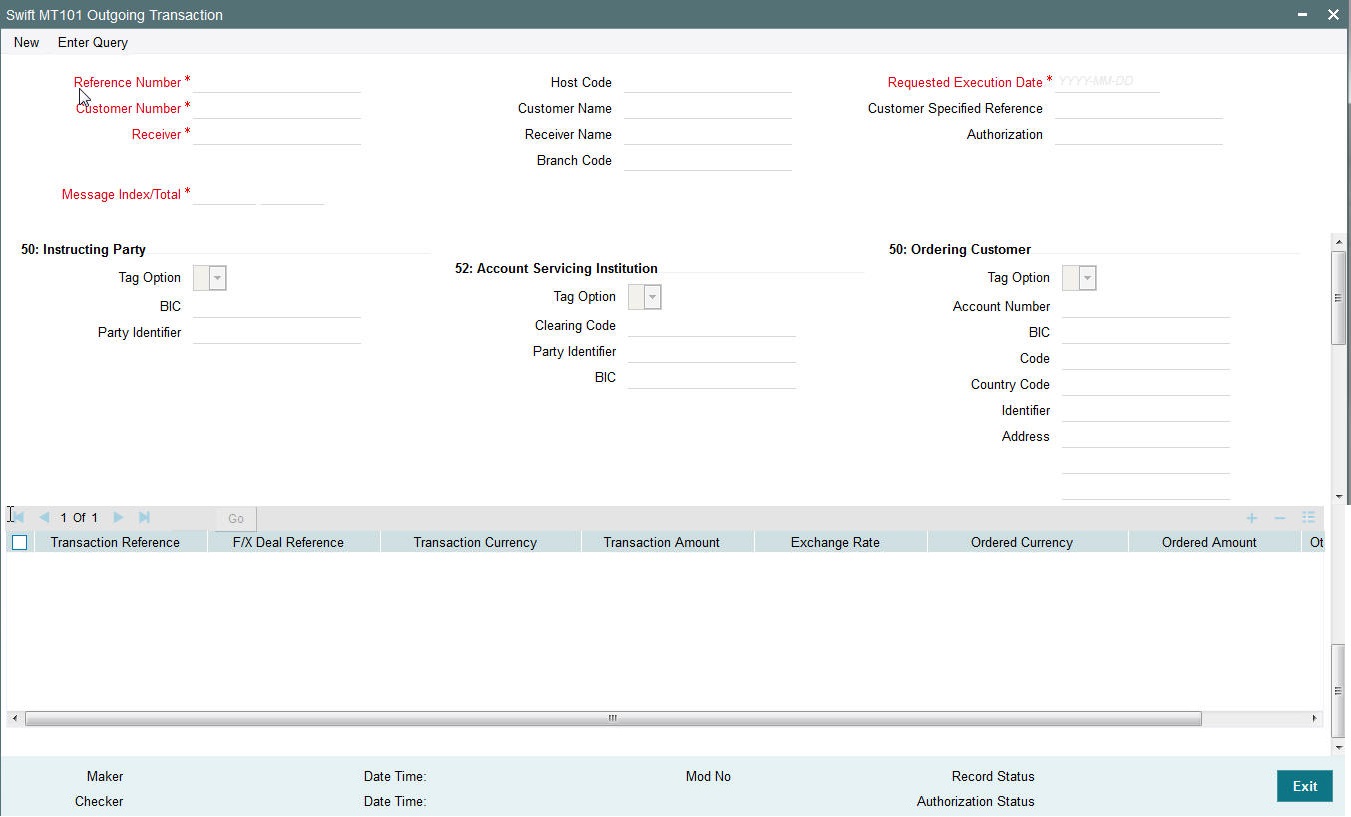Go to last page of transaction grid

tap(144, 517)
